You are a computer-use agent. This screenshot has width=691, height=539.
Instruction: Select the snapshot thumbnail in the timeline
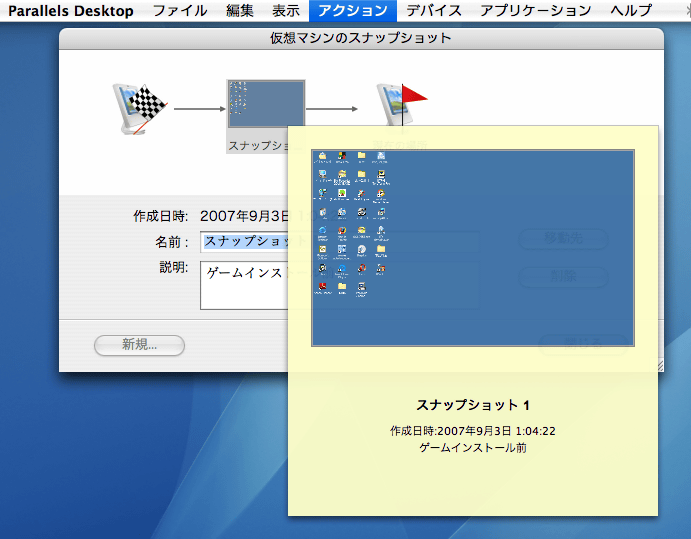pyautogui.click(x=266, y=104)
